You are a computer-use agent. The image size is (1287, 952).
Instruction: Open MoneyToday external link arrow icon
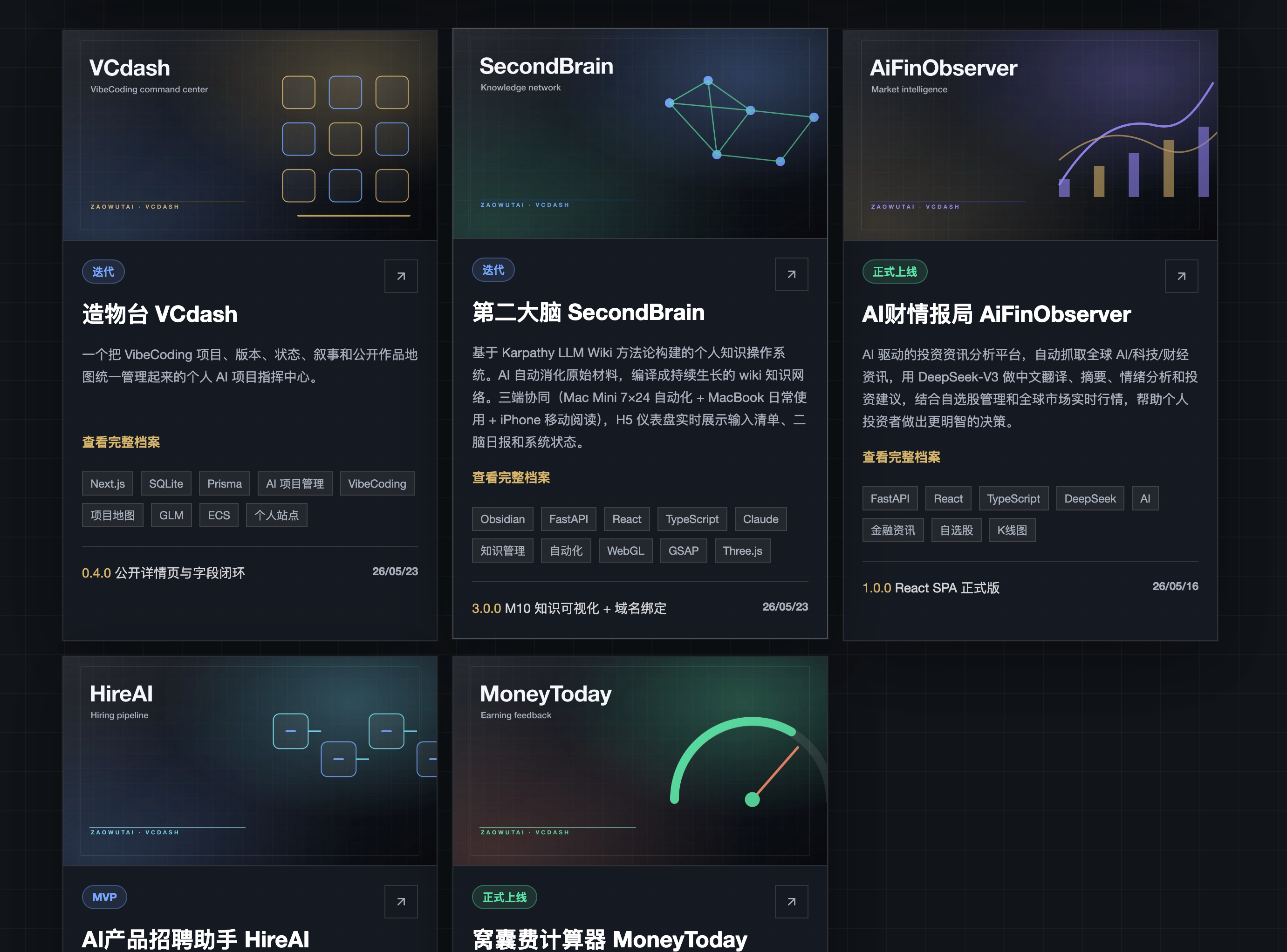[791, 901]
